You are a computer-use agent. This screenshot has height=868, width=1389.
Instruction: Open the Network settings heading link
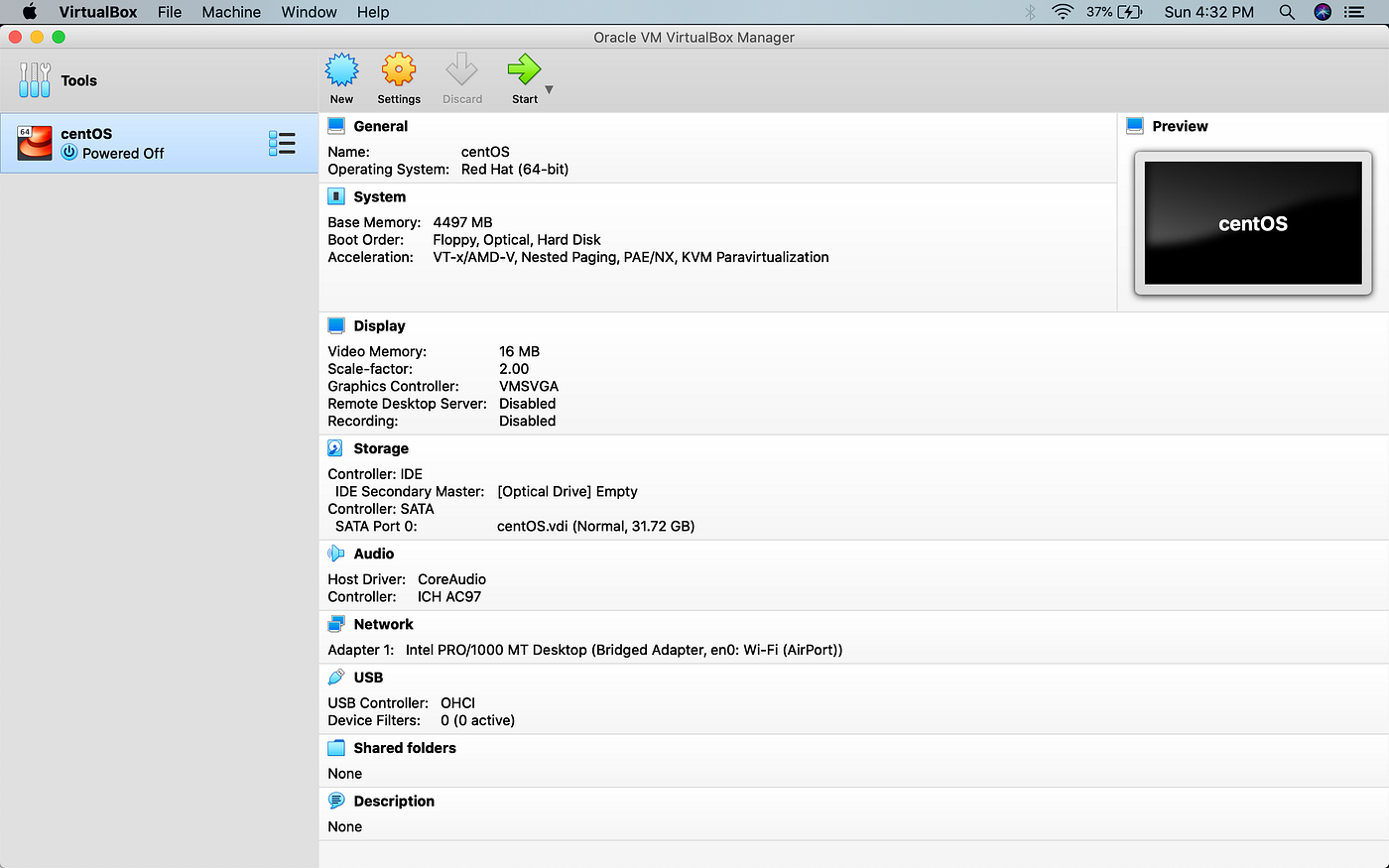pos(384,624)
